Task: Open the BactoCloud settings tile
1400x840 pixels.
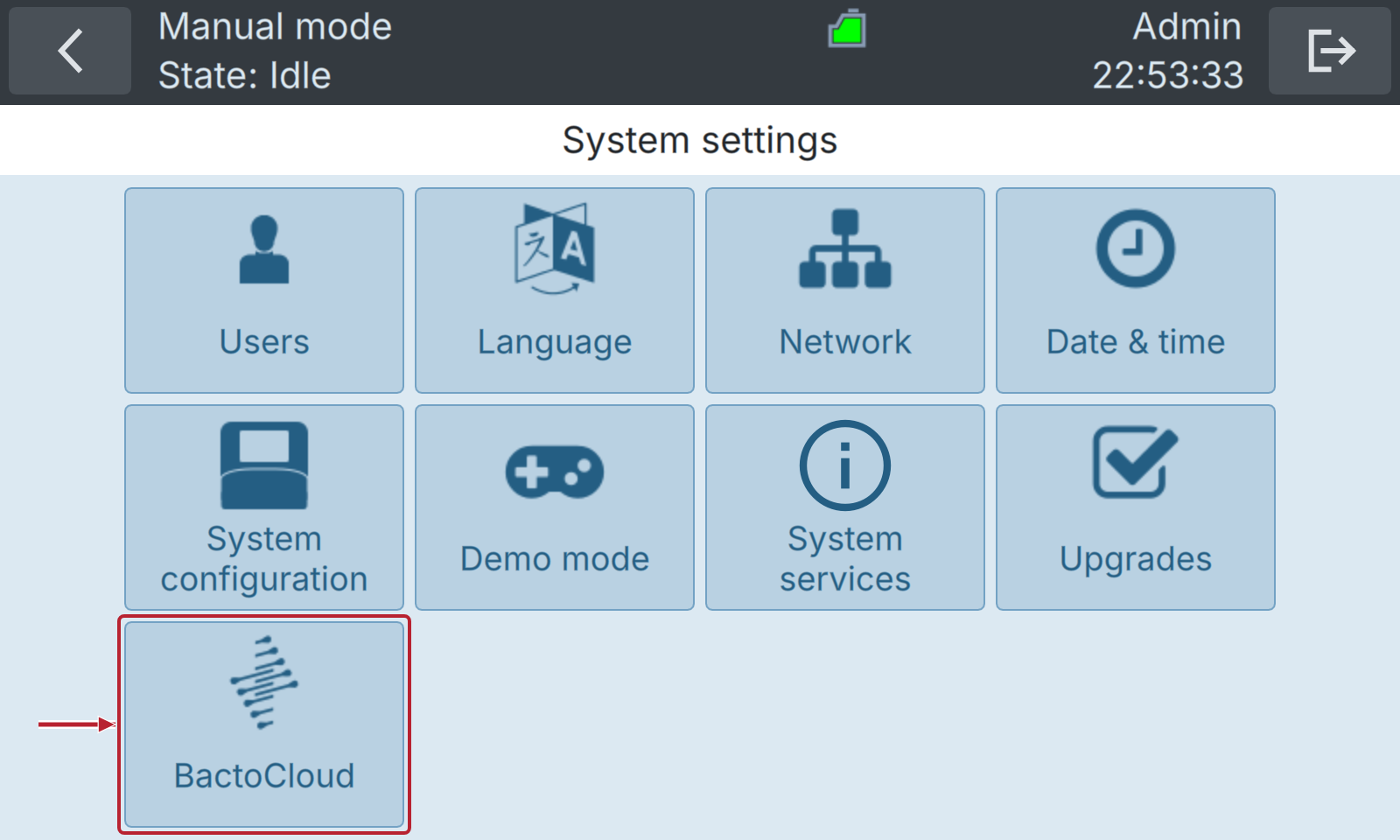Action: coord(264,724)
